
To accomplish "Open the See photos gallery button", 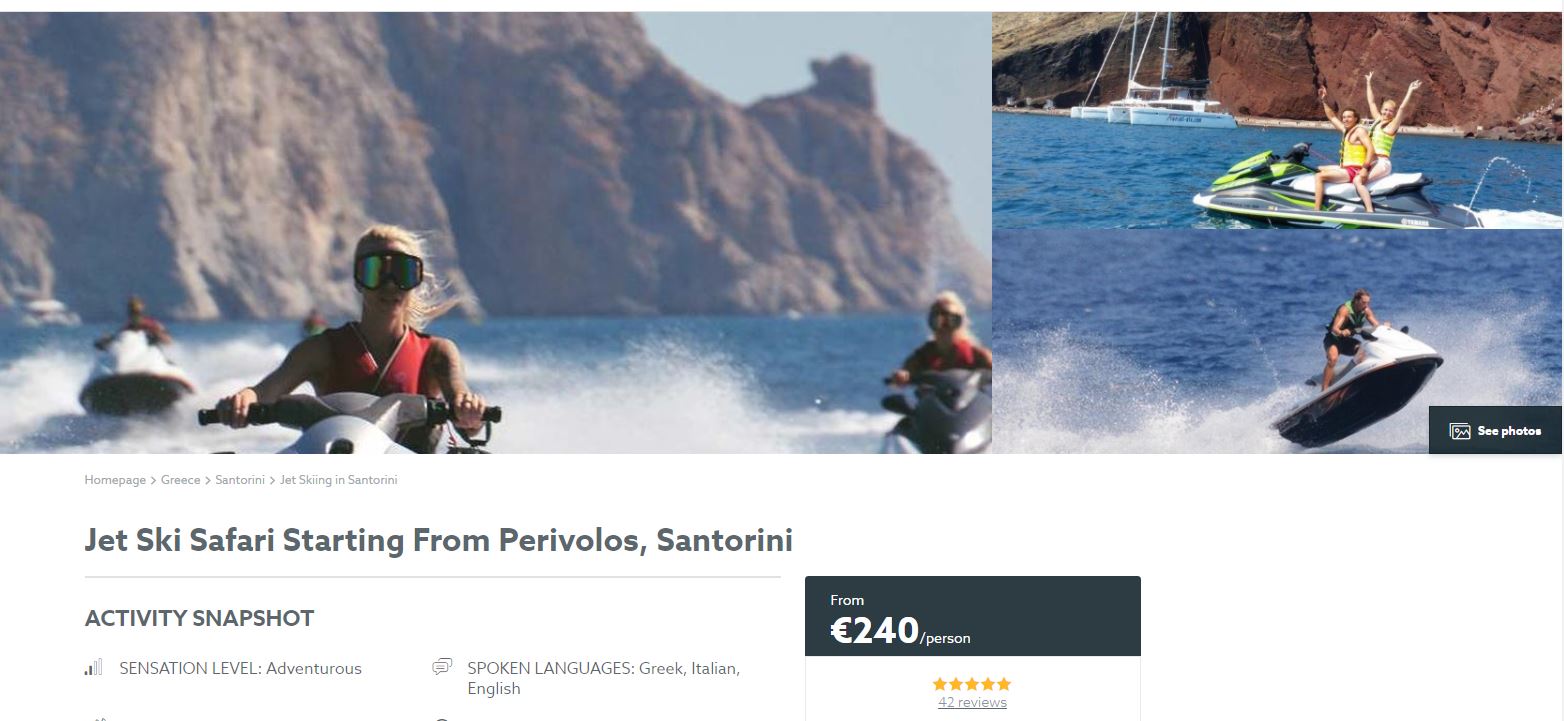I will coord(1495,431).
